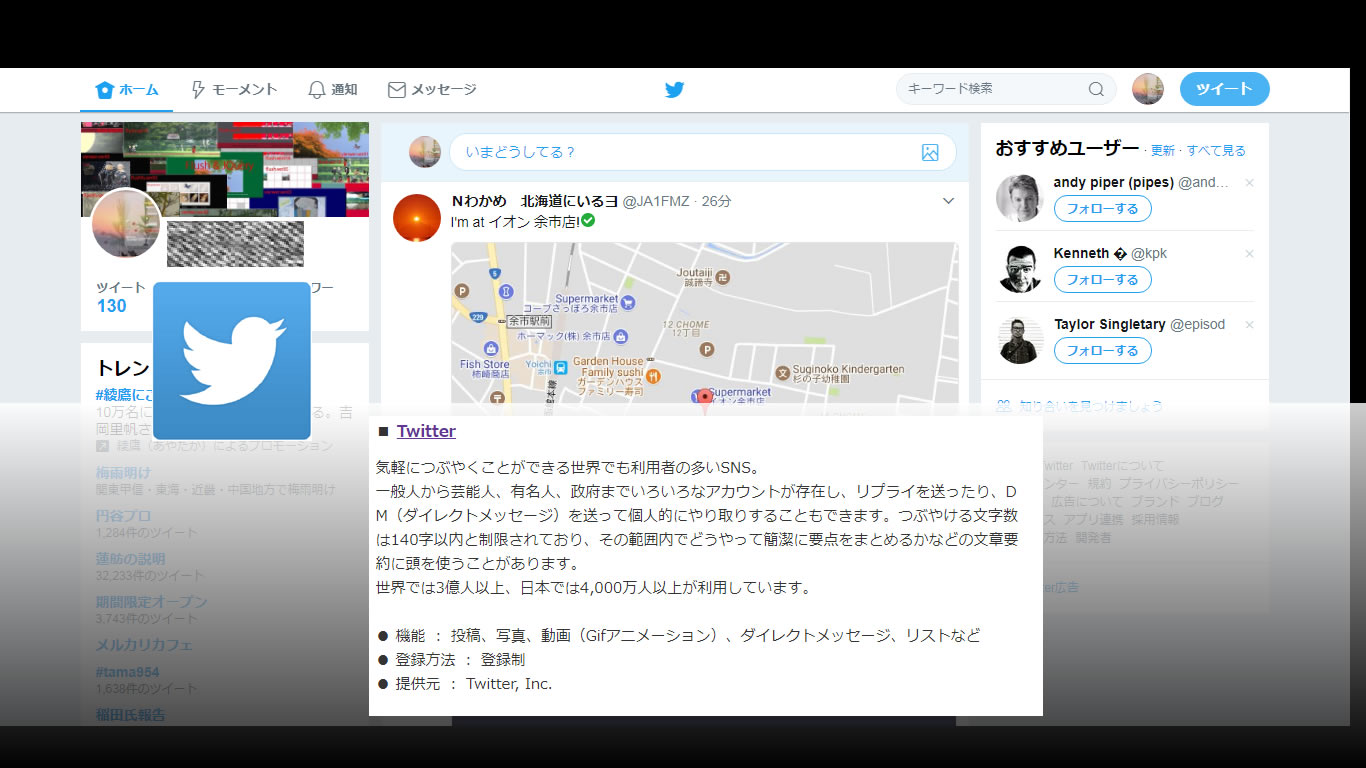The width and height of the screenshot is (1366, 768).
Task: Click the メルカリカフェ trend
Action: point(145,645)
